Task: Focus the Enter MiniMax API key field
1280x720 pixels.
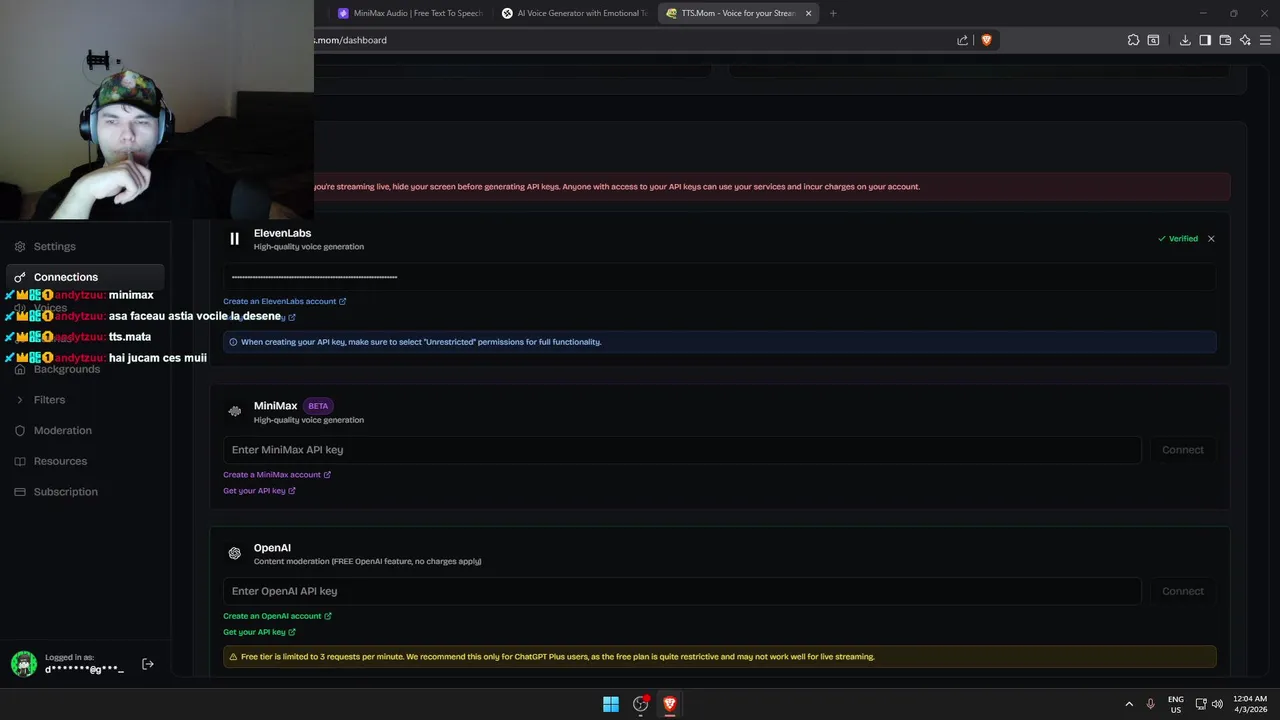Action: [682, 450]
